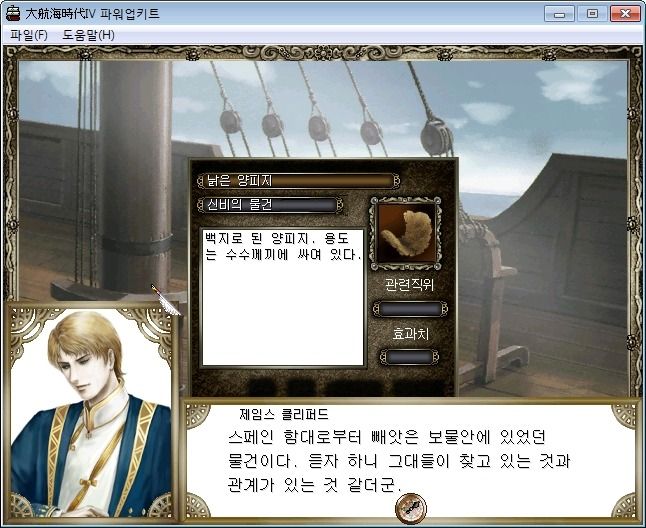Click the item description text box

tap(283, 297)
